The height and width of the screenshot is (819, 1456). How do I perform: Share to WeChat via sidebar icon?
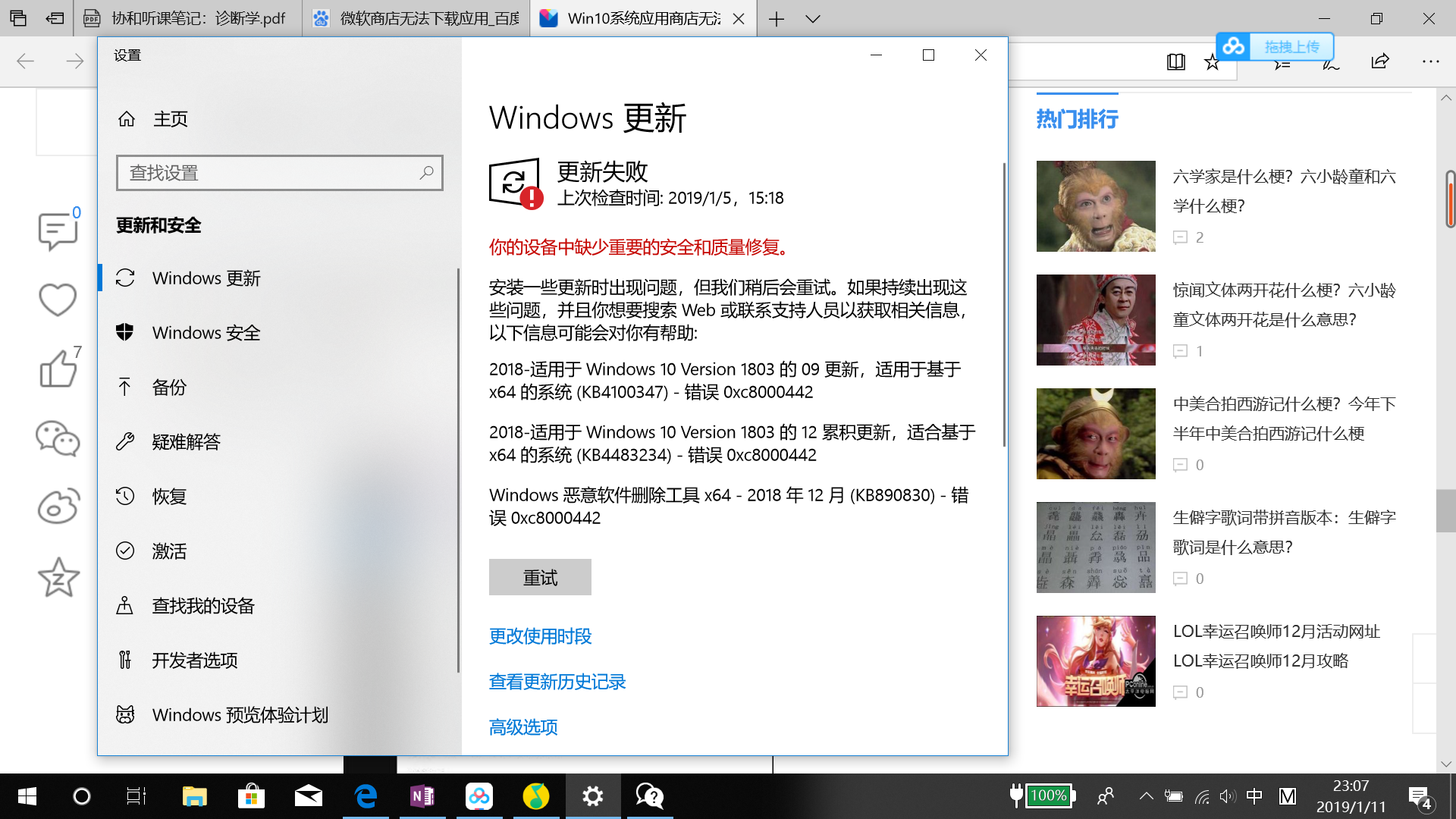coord(58,438)
